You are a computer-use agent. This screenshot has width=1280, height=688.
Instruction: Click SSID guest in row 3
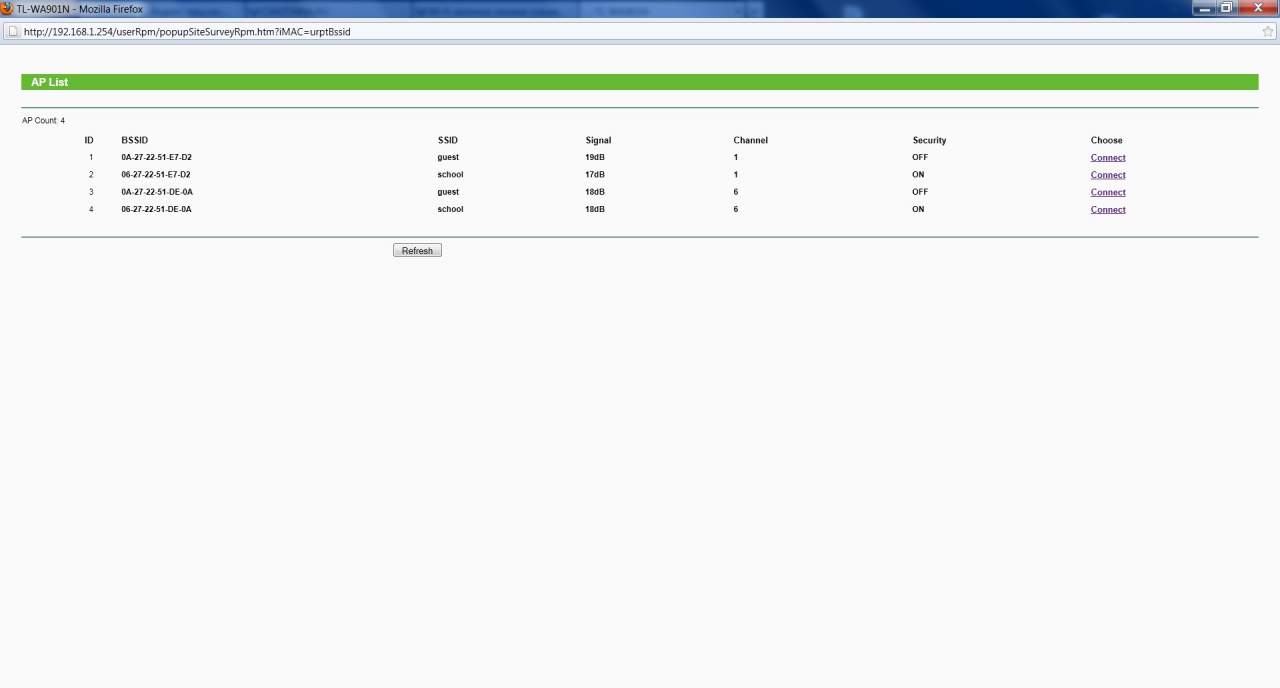[448, 192]
